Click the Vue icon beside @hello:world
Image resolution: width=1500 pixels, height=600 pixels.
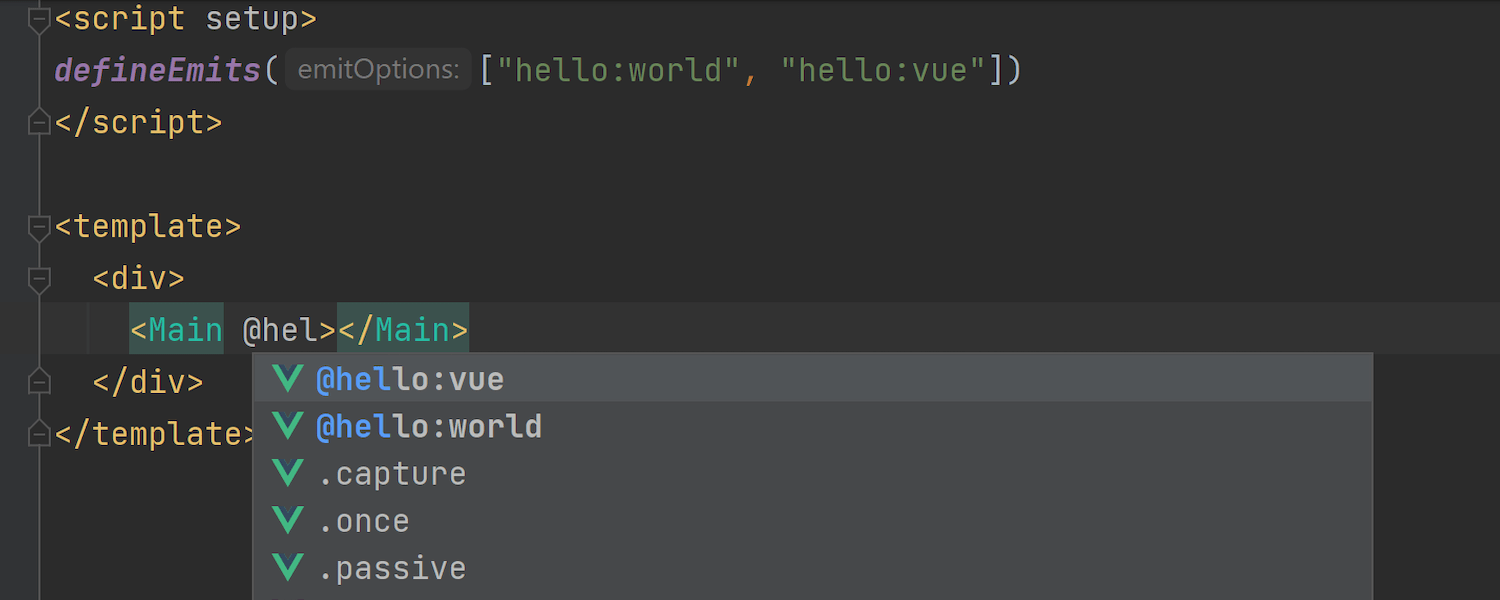pyautogui.click(x=288, y=426)
